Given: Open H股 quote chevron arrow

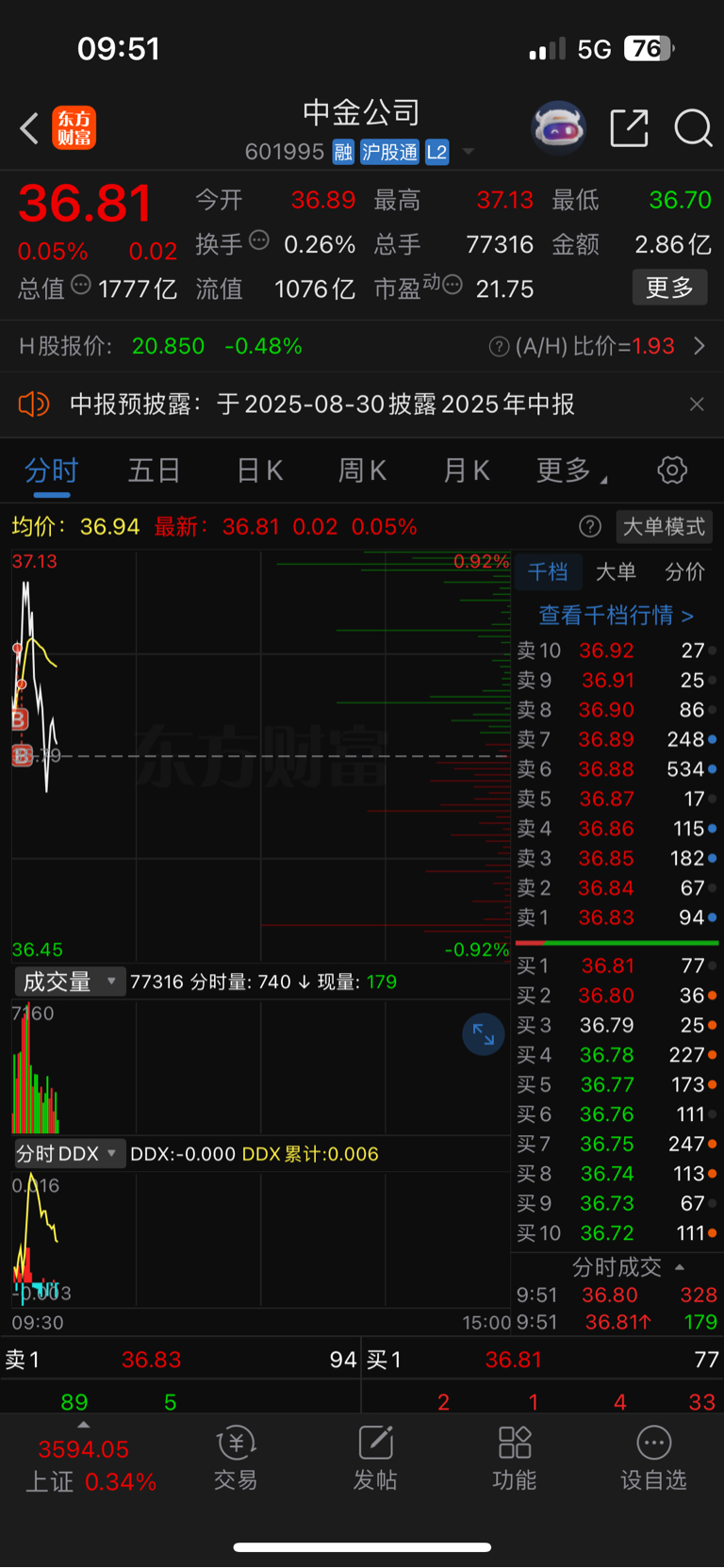Looking at the screenshot, I should pos(699,346).
